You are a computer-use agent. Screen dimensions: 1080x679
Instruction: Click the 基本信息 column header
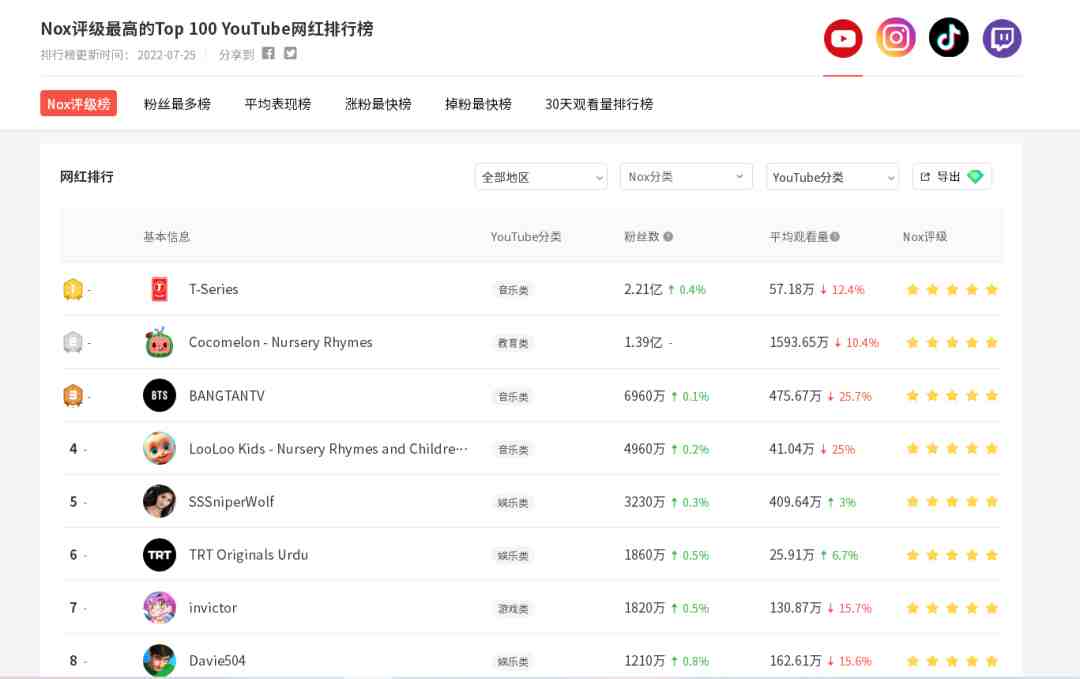click(167, 237)
